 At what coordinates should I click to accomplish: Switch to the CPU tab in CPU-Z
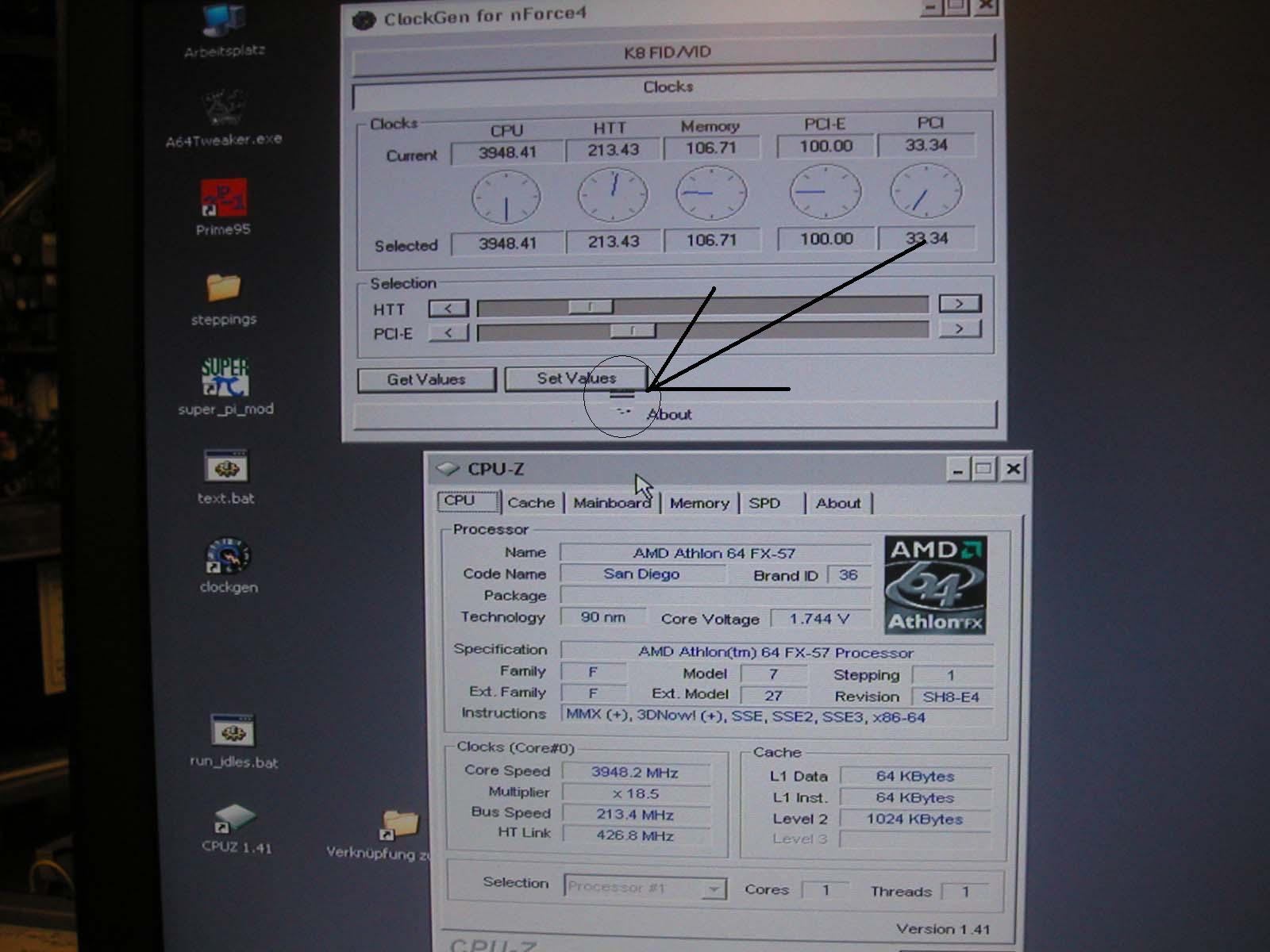tap(468, 501)
